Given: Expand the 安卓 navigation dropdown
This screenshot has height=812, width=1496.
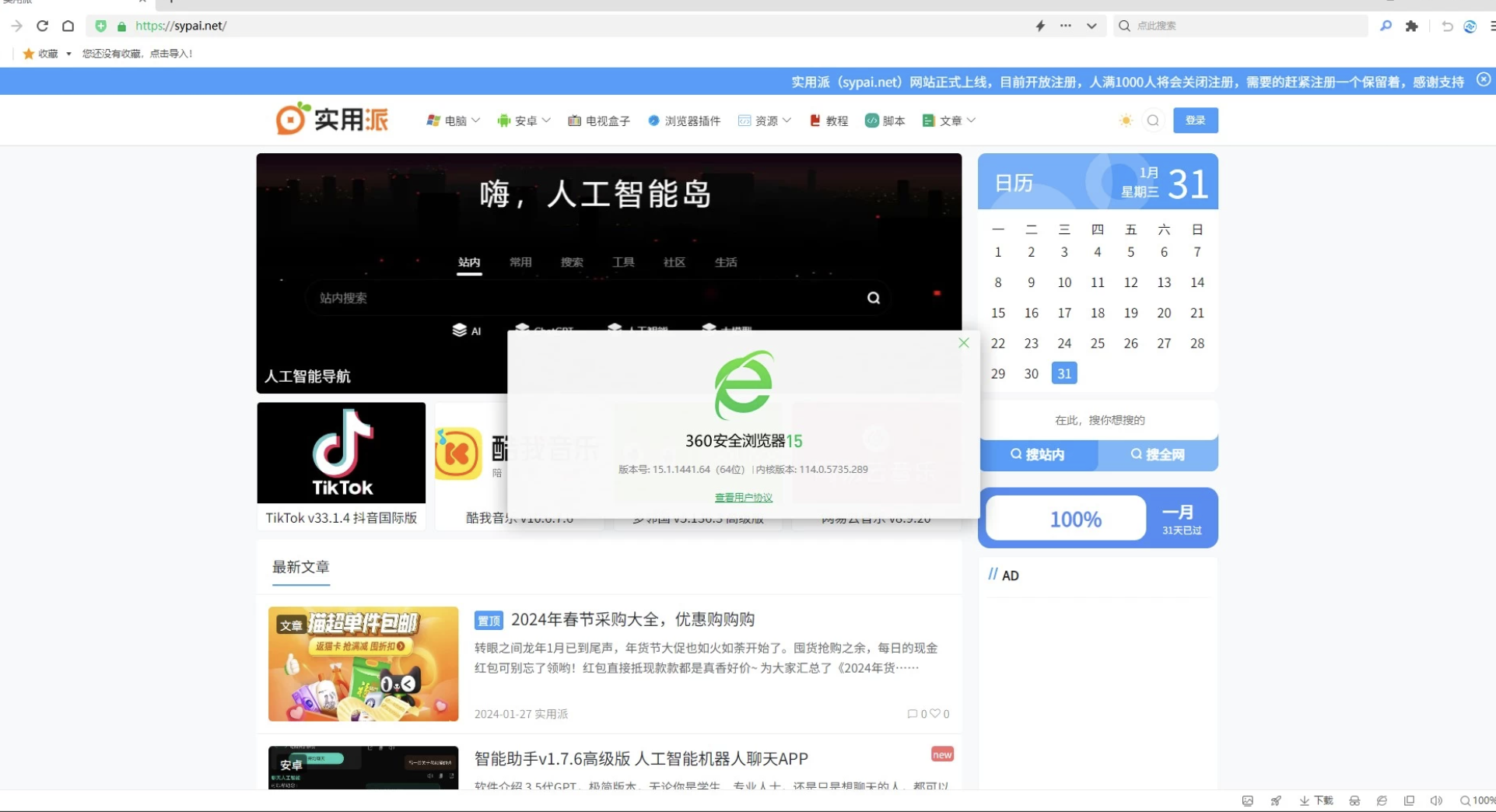Looking at the screenshot, I should pos(524,121).
